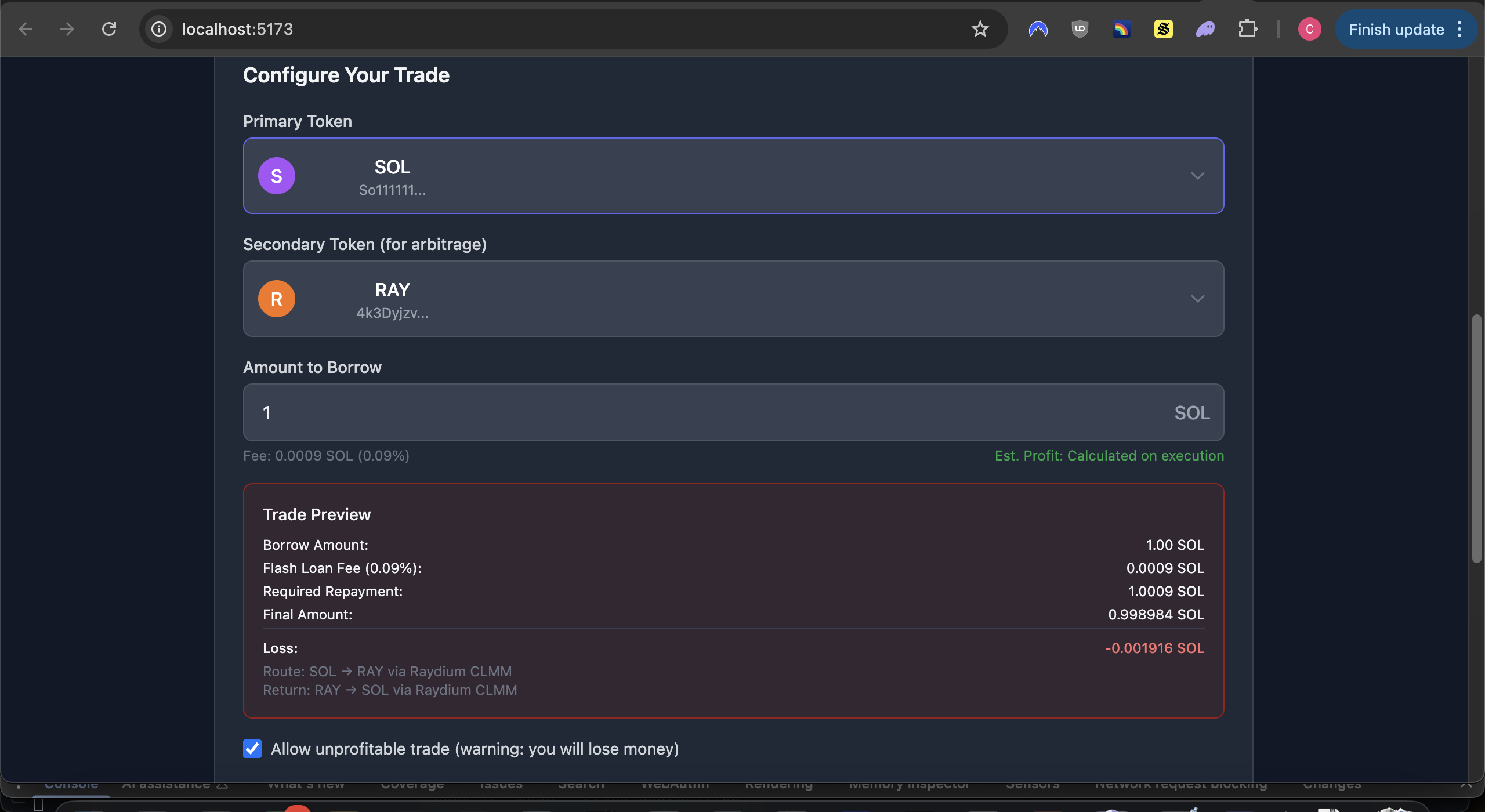Click the Fee: 0.0009 SOL text
The height and width of the screenshot is (812, 1485).
pos(326,455)
